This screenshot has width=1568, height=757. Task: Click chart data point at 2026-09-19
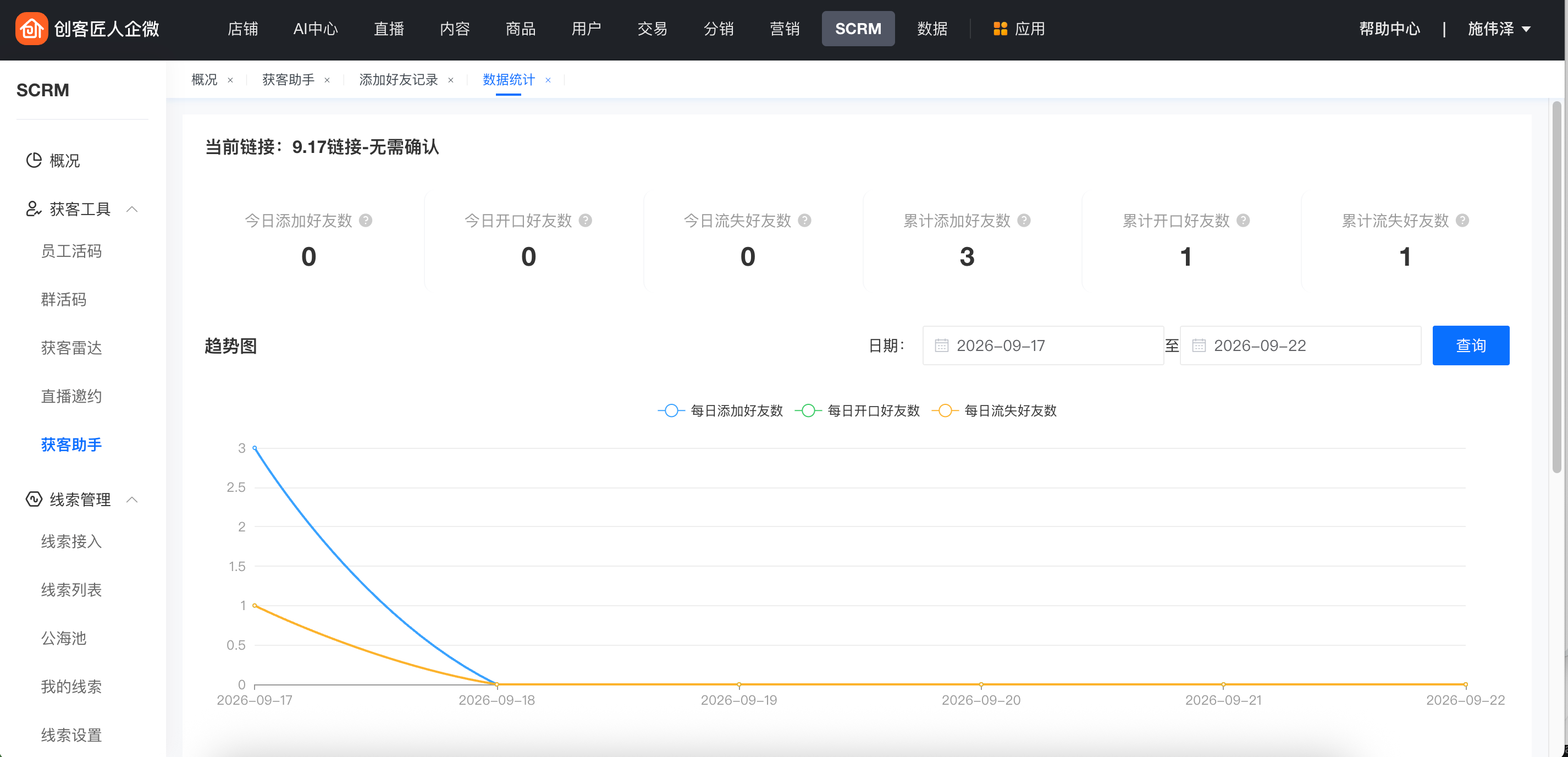[739, 684]
